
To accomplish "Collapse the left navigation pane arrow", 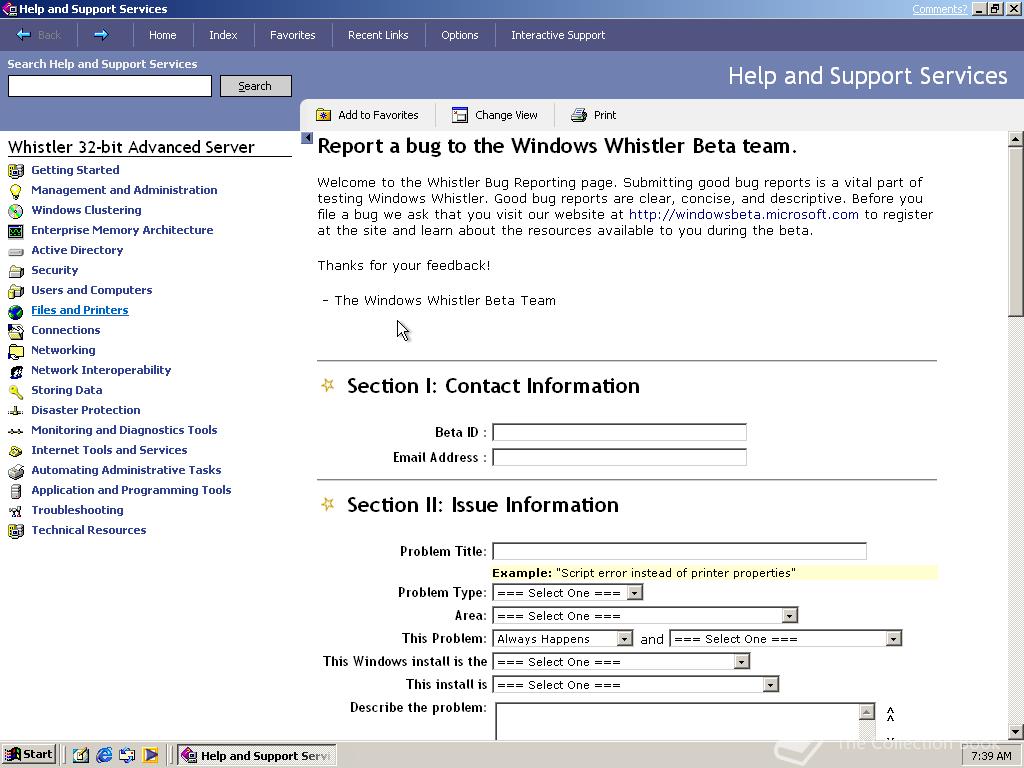I will [x=307, y=138].
